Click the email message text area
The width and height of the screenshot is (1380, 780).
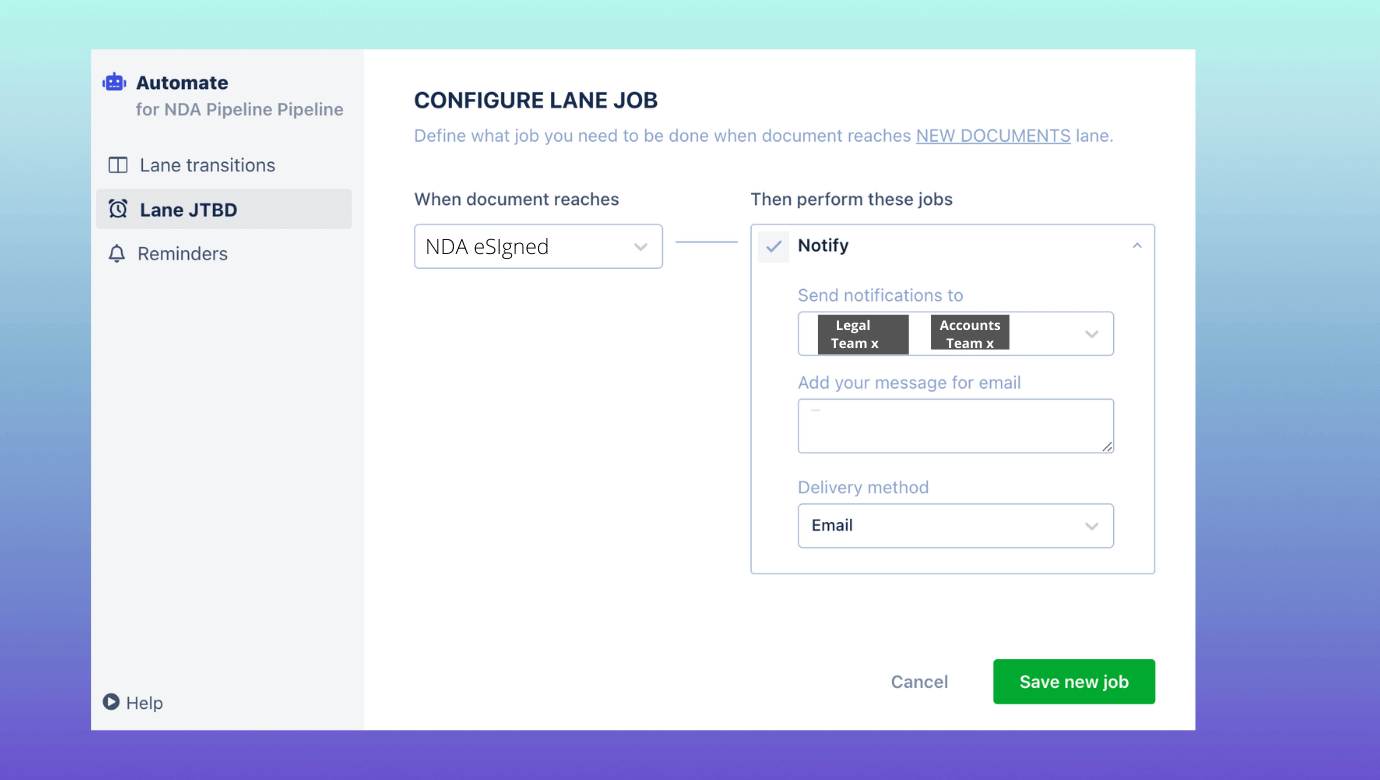pyautogui.click(x=956, y=426)
